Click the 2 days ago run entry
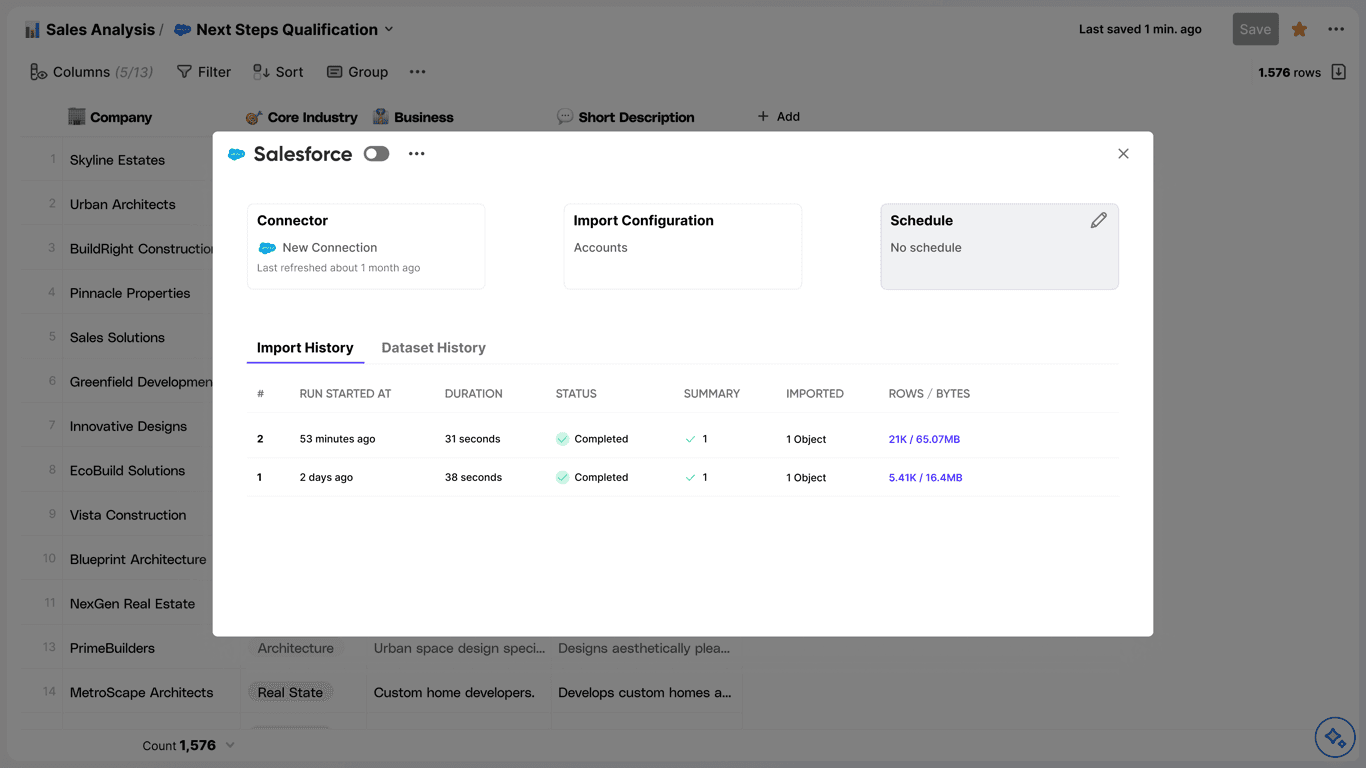 326,478
